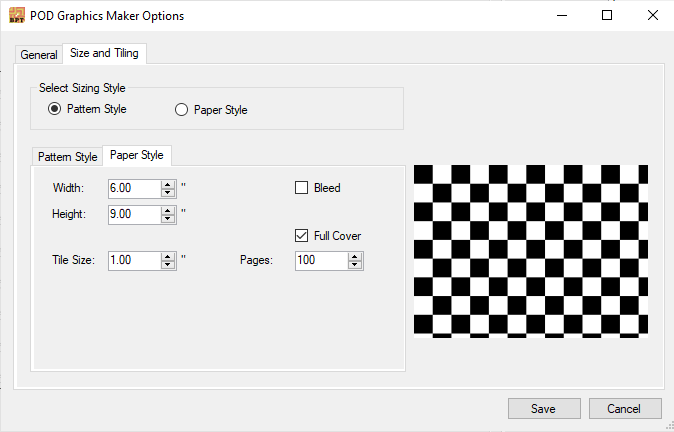Raise Tile Size with the up arrow
The height and width of the screenshot is (432, 674).
point(168,257)
